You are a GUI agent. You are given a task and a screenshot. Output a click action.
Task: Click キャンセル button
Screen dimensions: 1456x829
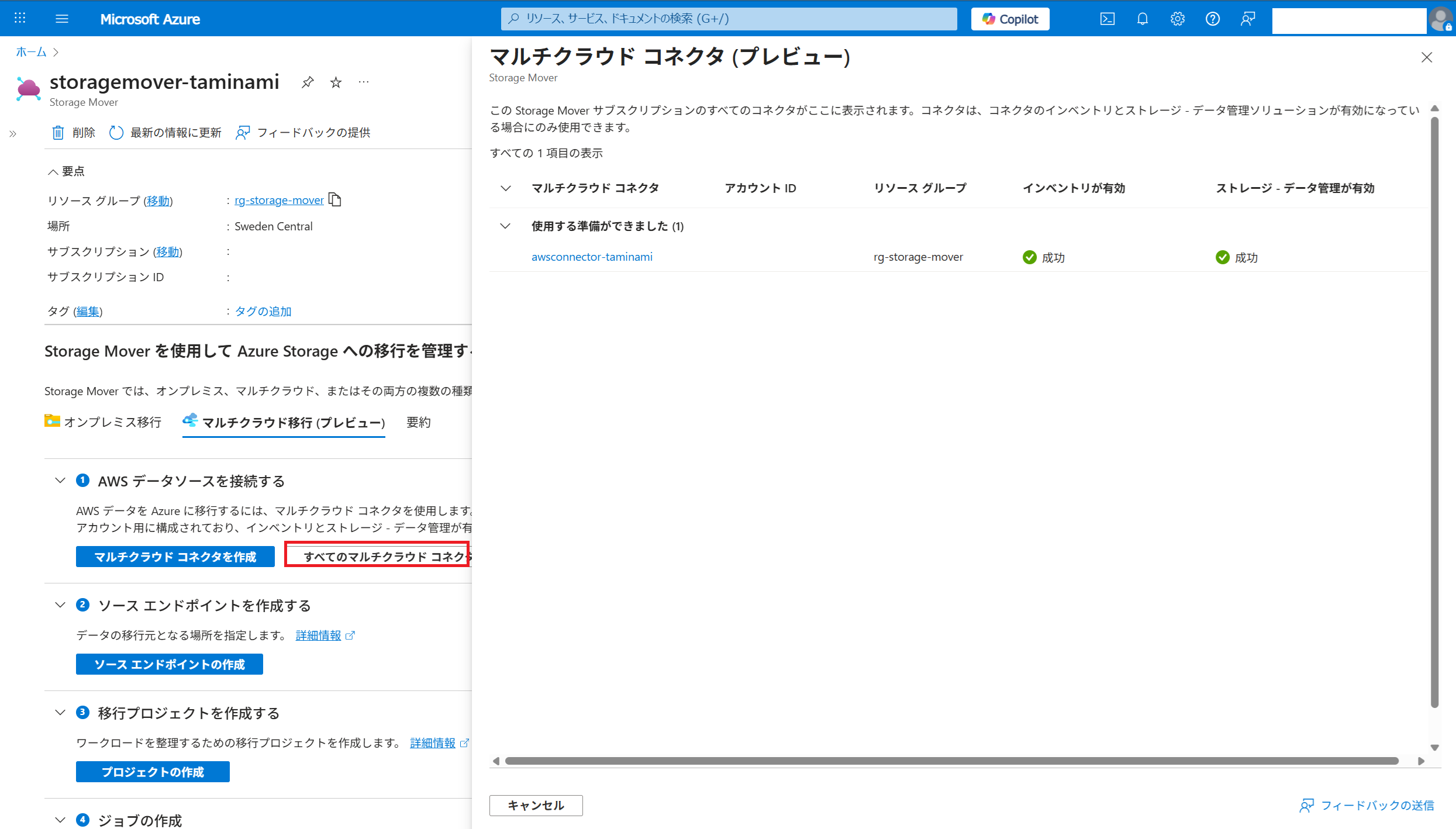[x=536, y=806]
